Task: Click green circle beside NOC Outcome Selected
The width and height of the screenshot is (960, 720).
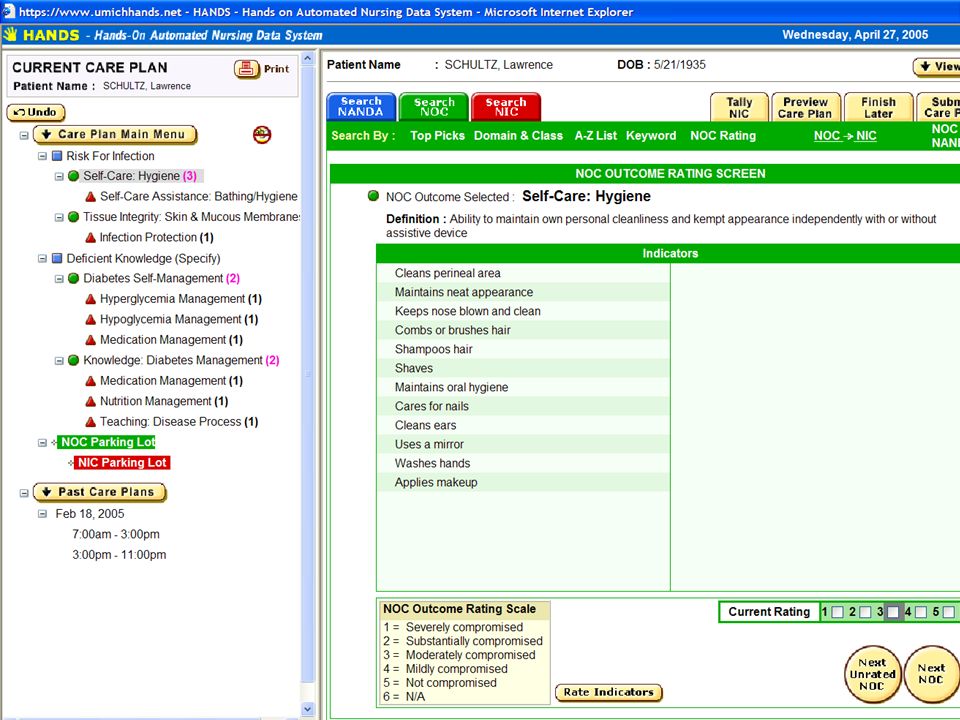Action: click(x=373, y=196)
